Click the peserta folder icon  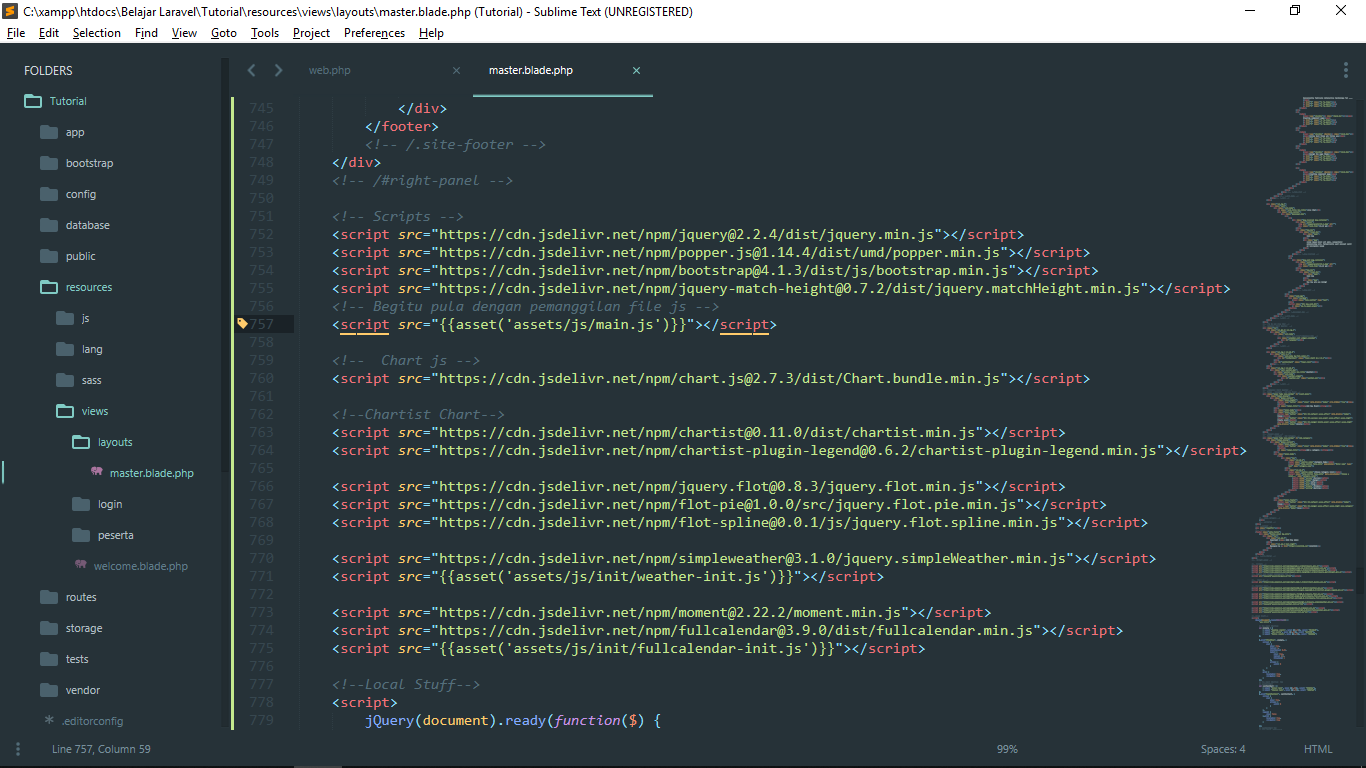81,535
